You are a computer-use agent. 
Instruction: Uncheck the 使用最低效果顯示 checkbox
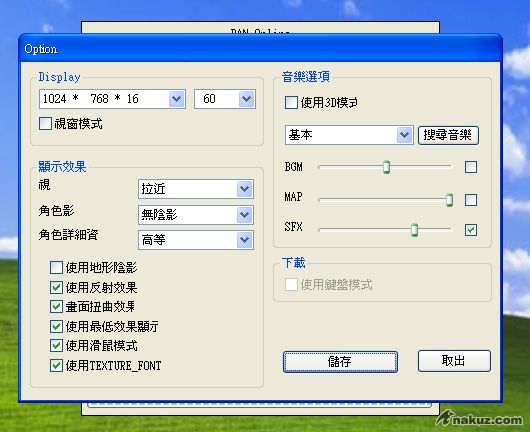click(x=56, y=327)
